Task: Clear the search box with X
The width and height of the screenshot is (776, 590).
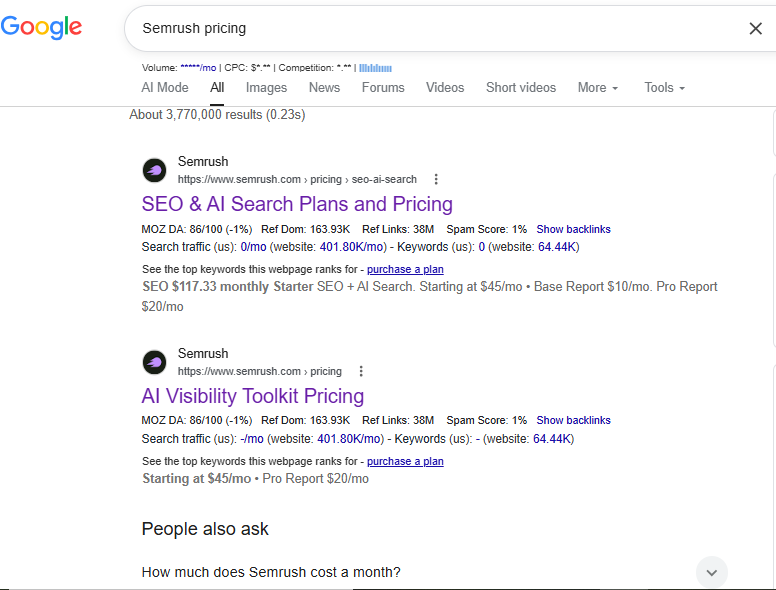Action: 755,29
